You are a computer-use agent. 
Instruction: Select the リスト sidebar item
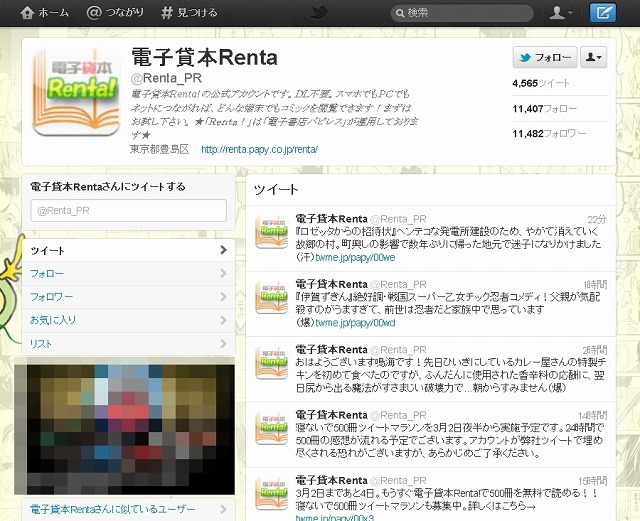129,344
